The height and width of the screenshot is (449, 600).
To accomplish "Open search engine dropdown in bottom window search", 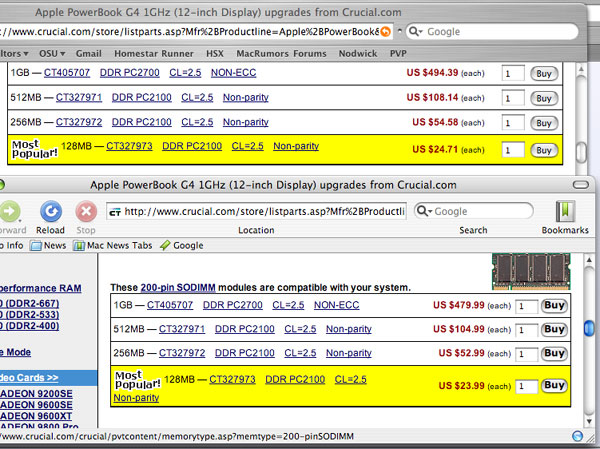I will (x=424, y=211).
